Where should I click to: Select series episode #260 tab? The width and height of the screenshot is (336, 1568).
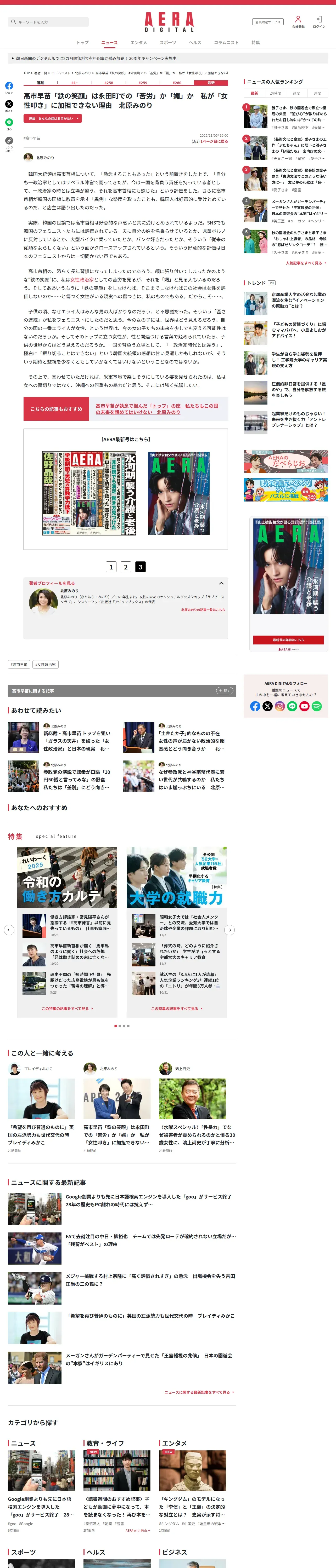[177, 83]
